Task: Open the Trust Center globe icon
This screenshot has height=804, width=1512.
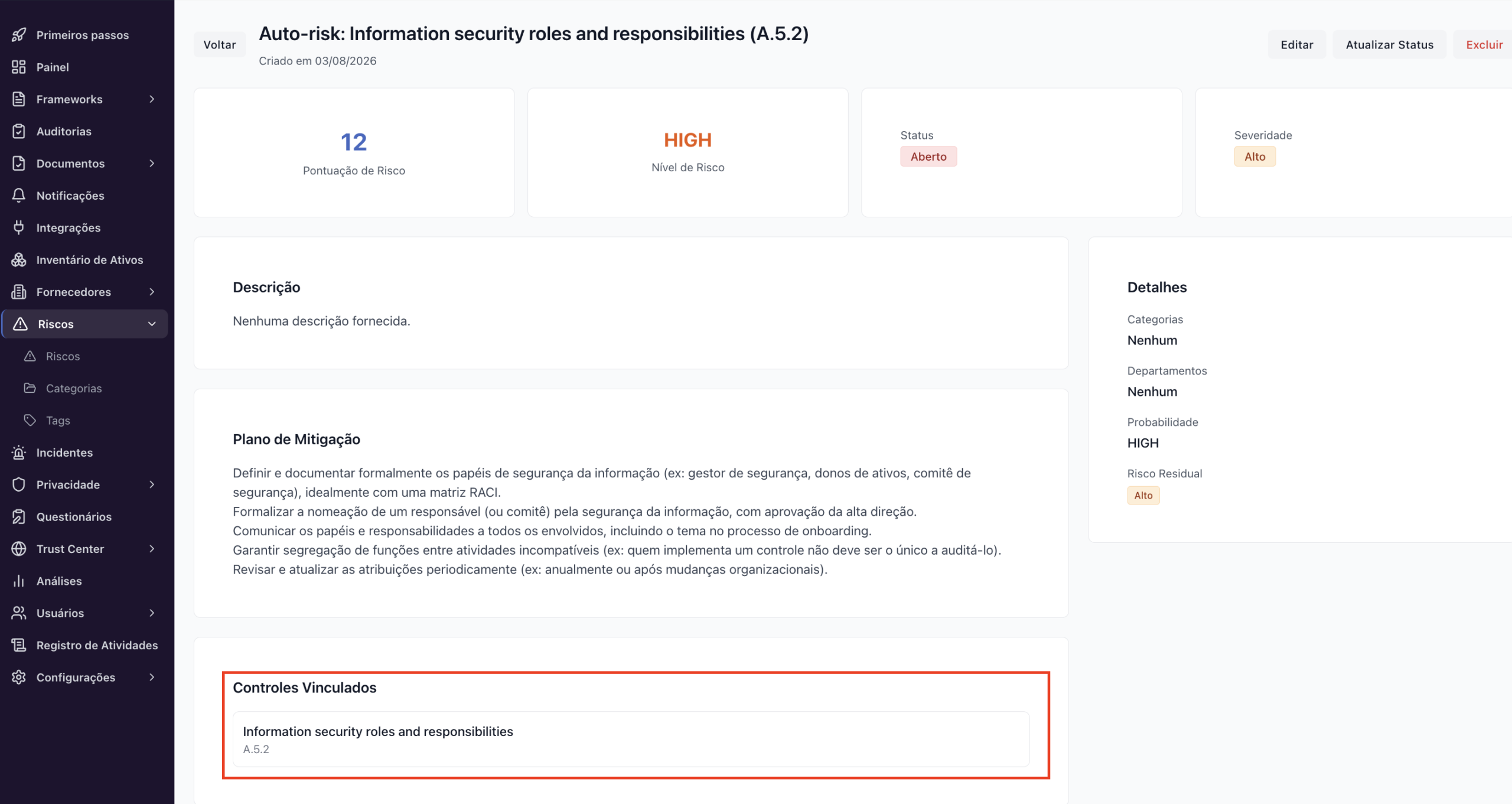Action: coord(19,549)
